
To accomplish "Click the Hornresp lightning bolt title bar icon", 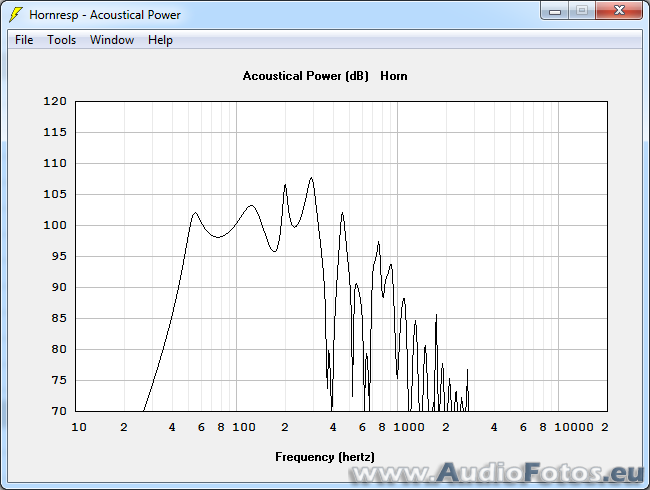I will [x=15, y=14].
